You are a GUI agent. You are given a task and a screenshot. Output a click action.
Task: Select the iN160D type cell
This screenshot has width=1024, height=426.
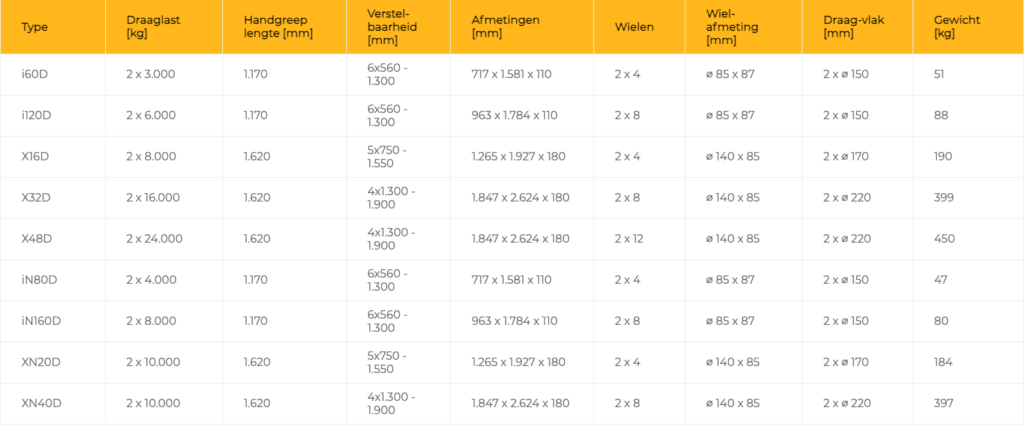click(53, 321)
